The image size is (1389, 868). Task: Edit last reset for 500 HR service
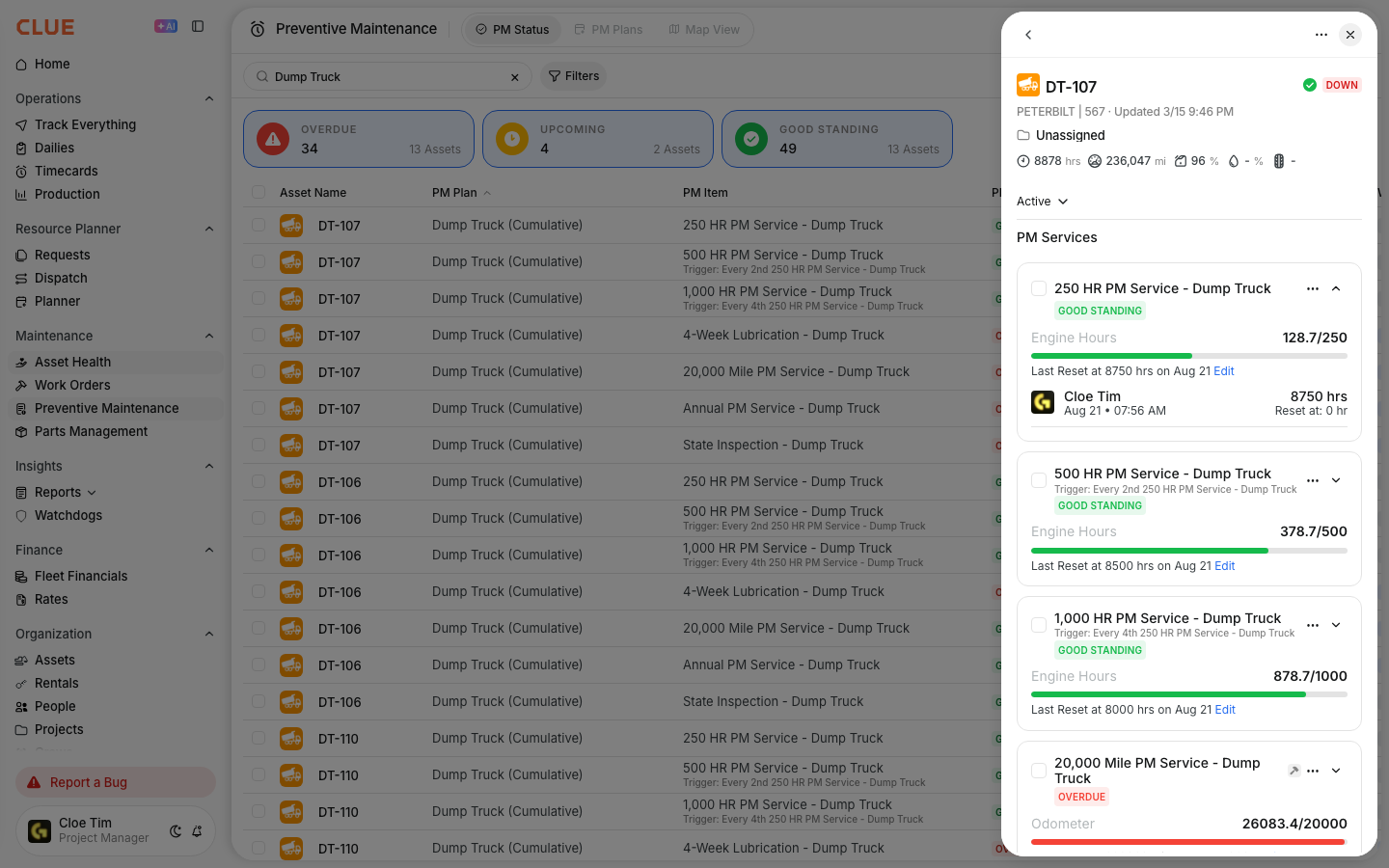pyautogui.click(x=1225, y=566)
